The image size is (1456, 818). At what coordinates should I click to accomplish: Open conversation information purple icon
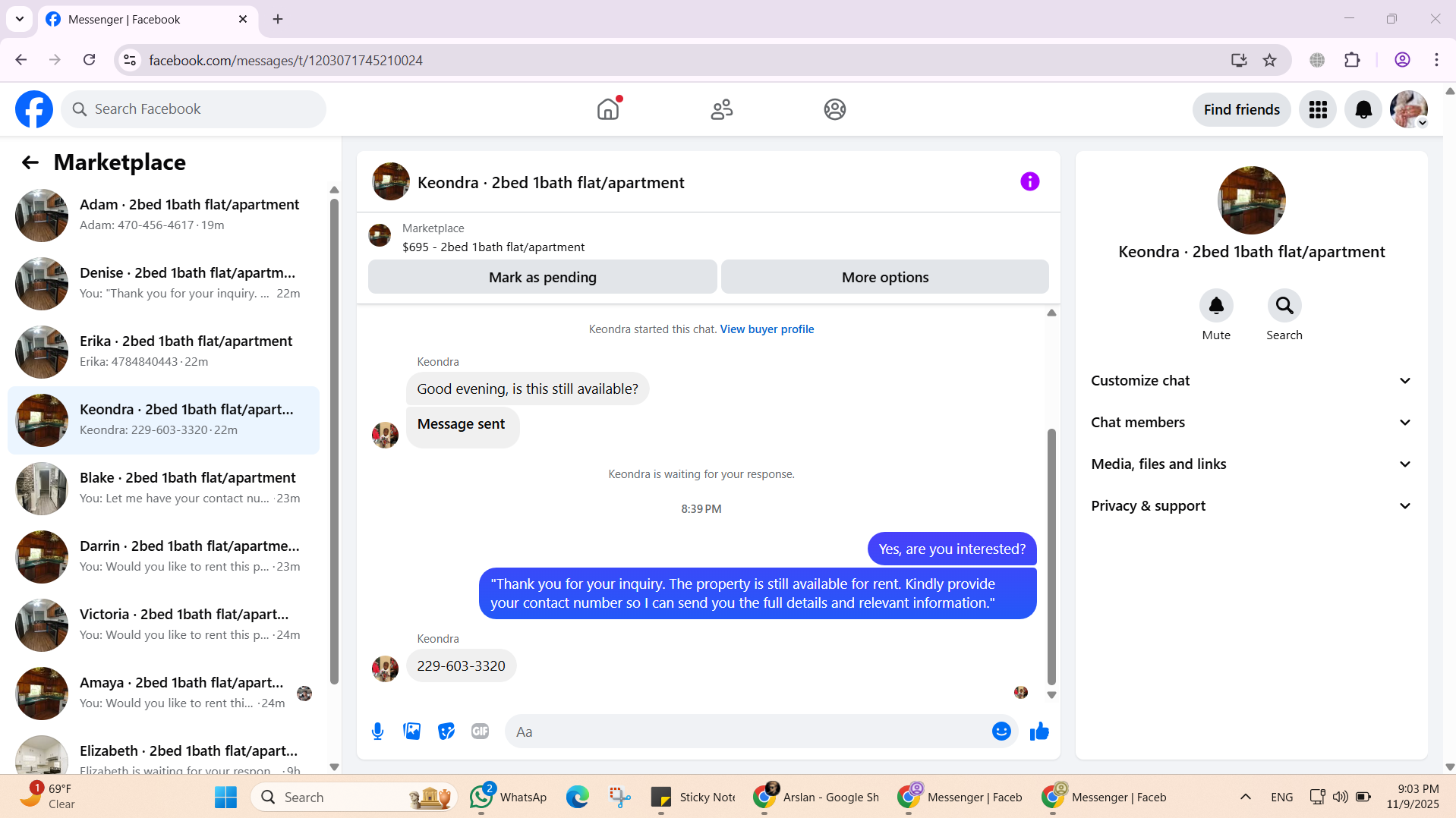[x=1030, y=181]
